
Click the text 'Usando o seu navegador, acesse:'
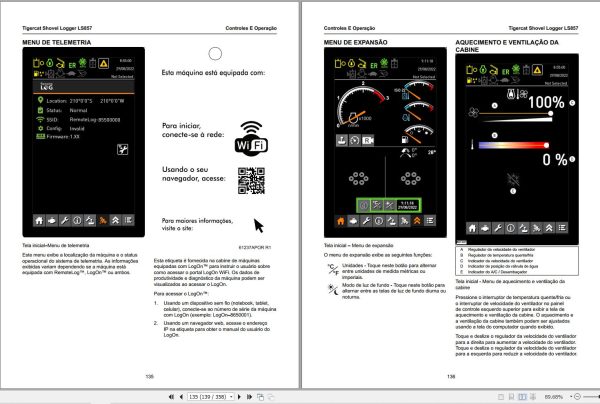click(194, 174)
